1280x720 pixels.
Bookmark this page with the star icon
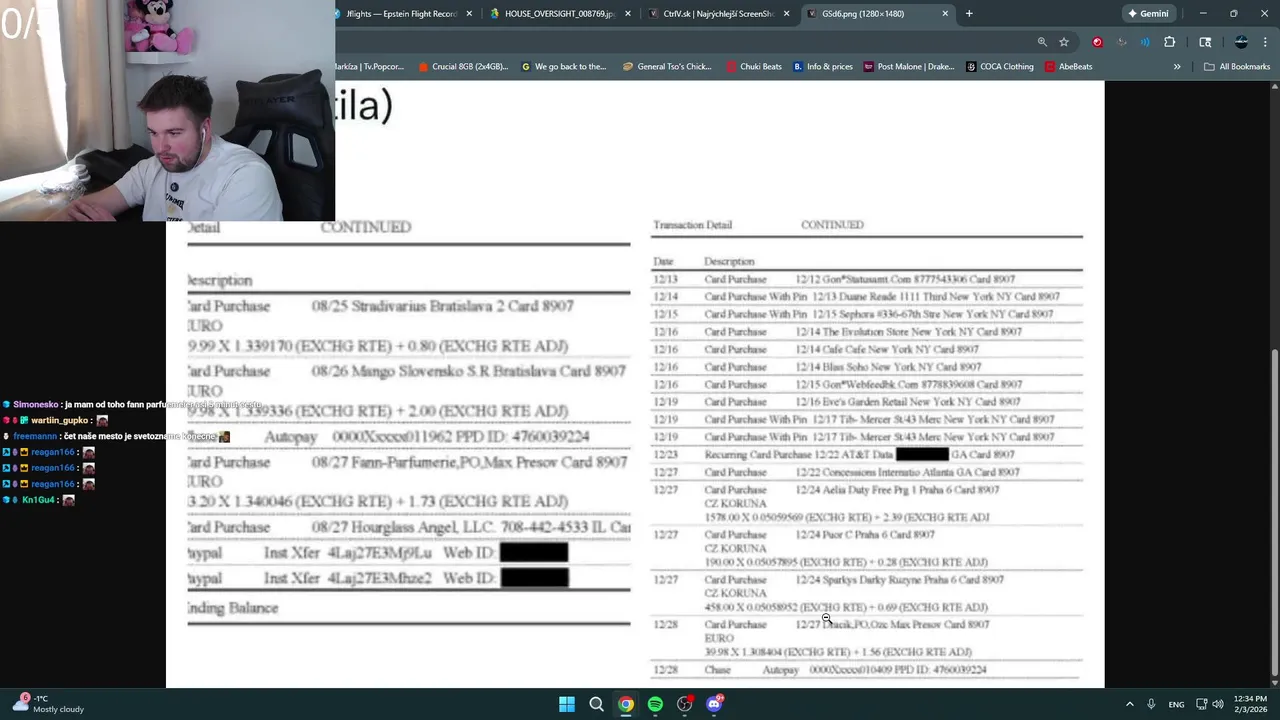[x=1064, y=42]
